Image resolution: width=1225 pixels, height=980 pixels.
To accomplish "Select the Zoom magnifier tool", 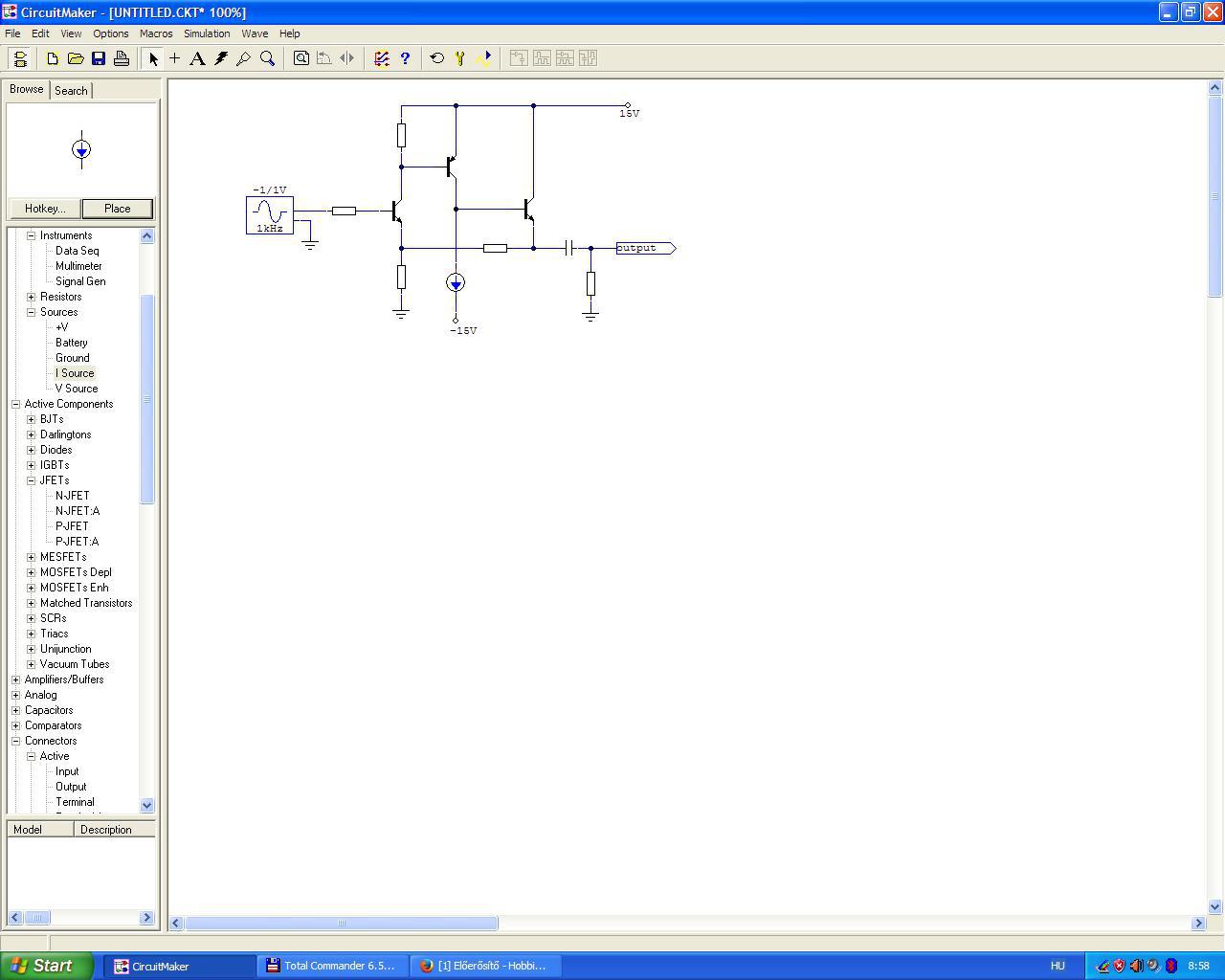I will coord(268,58).
